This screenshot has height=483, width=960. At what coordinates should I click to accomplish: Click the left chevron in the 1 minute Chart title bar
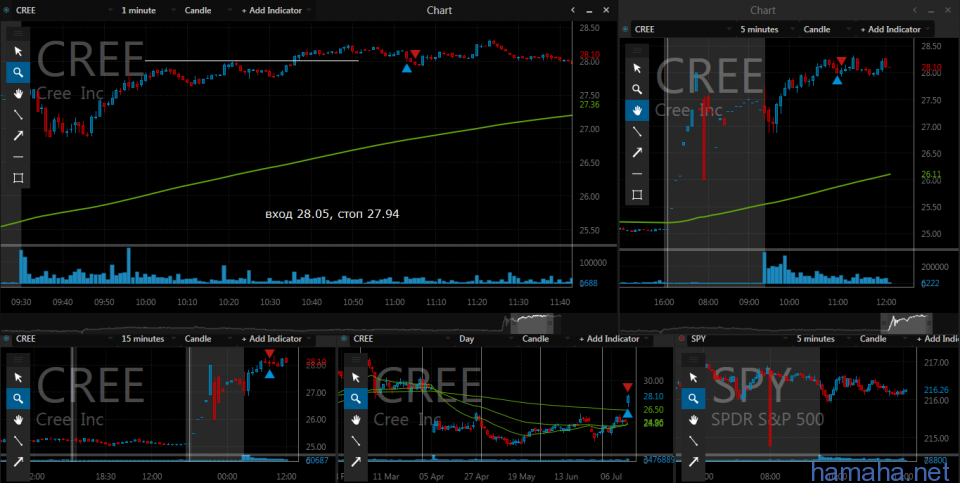(573, 10)
